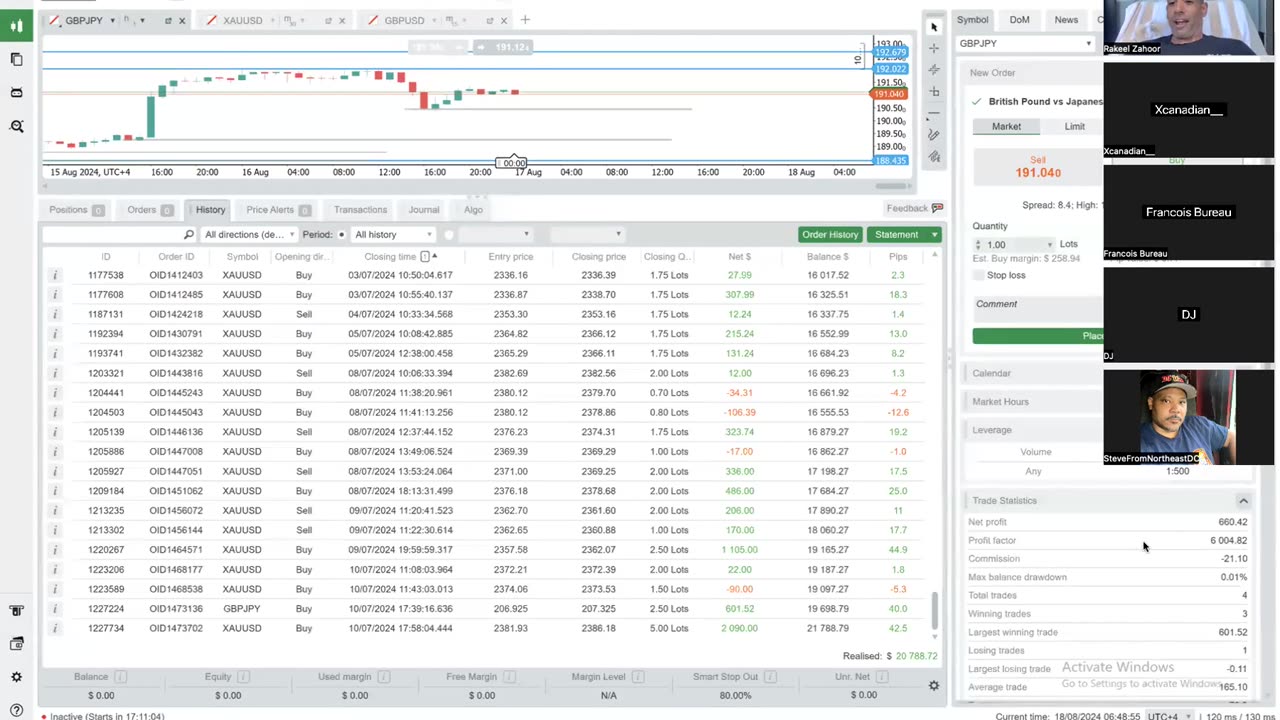Open the Quantity lots dropdown

coord(1050,245)
